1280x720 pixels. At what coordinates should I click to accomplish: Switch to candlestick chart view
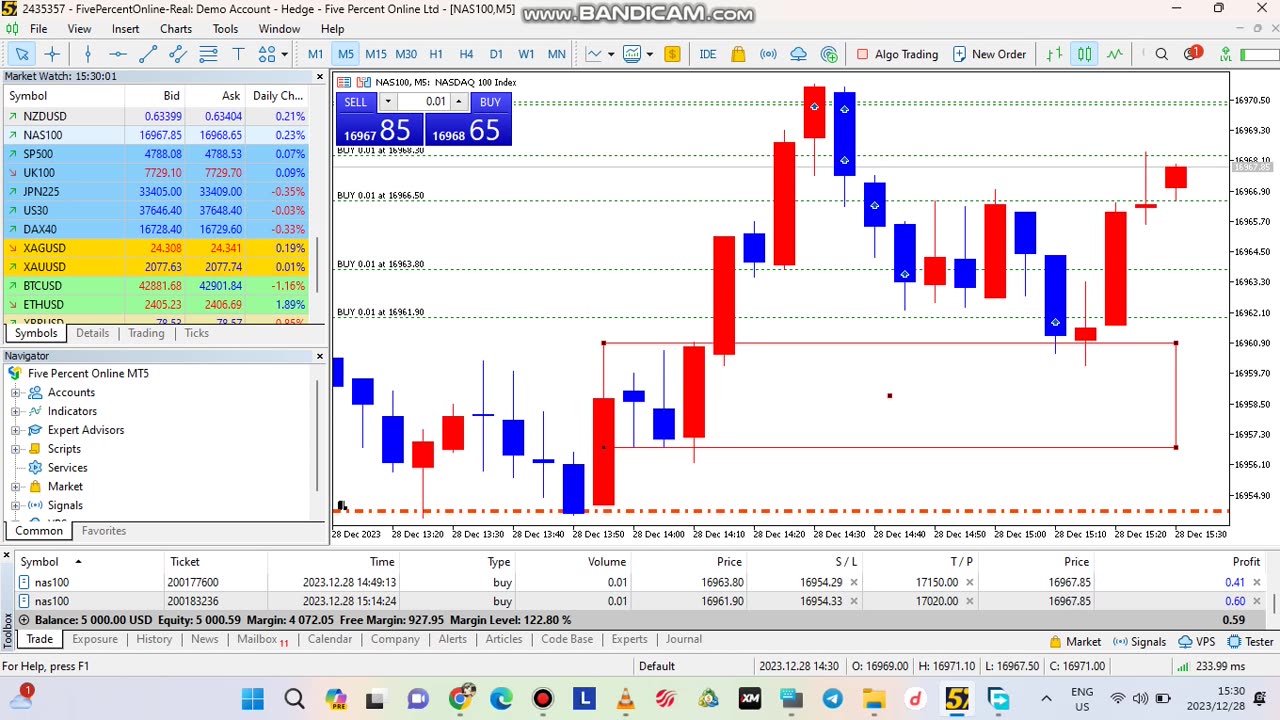(x=1084, y=54)
